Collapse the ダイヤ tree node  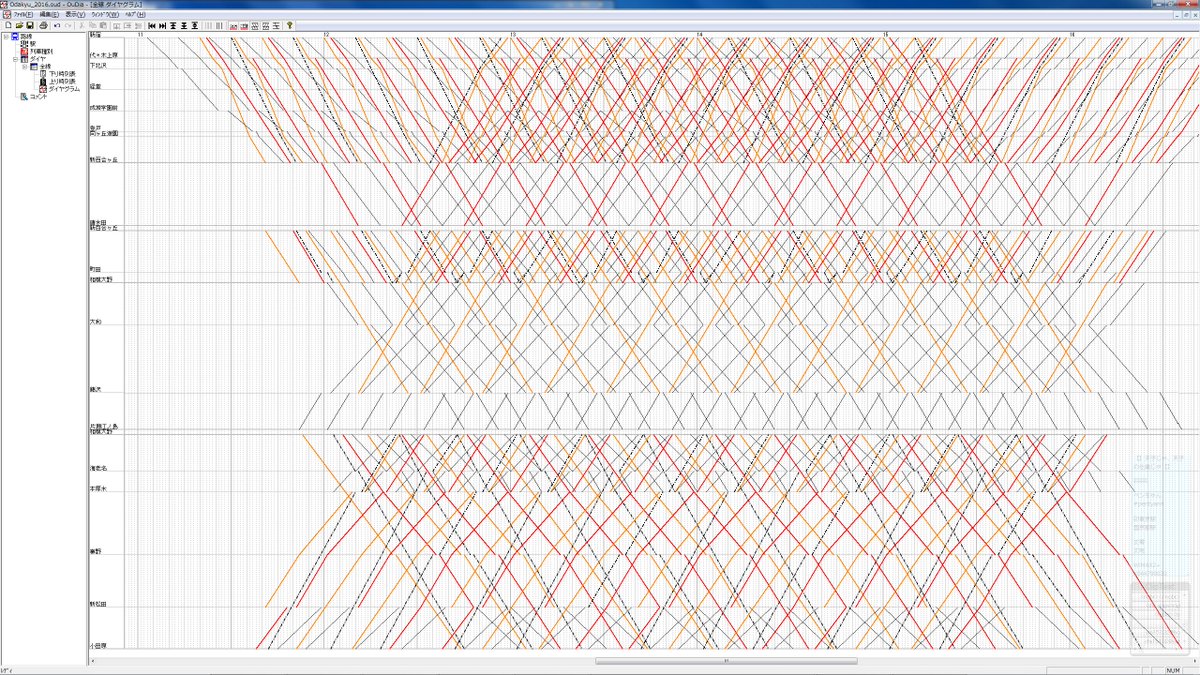click(15, 59)
